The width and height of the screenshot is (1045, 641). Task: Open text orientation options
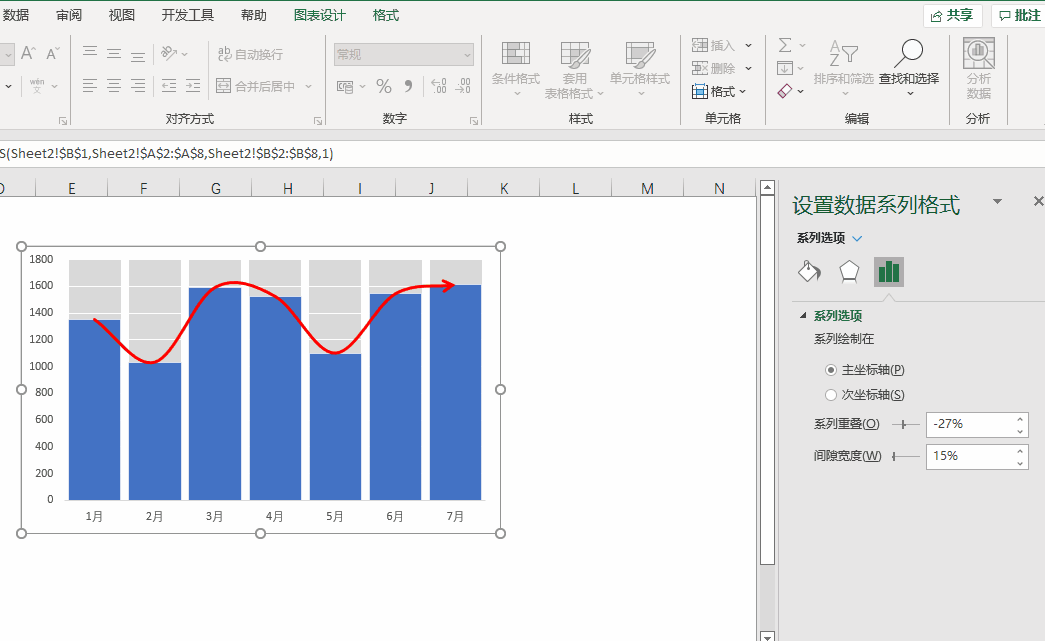coord(174,53)
